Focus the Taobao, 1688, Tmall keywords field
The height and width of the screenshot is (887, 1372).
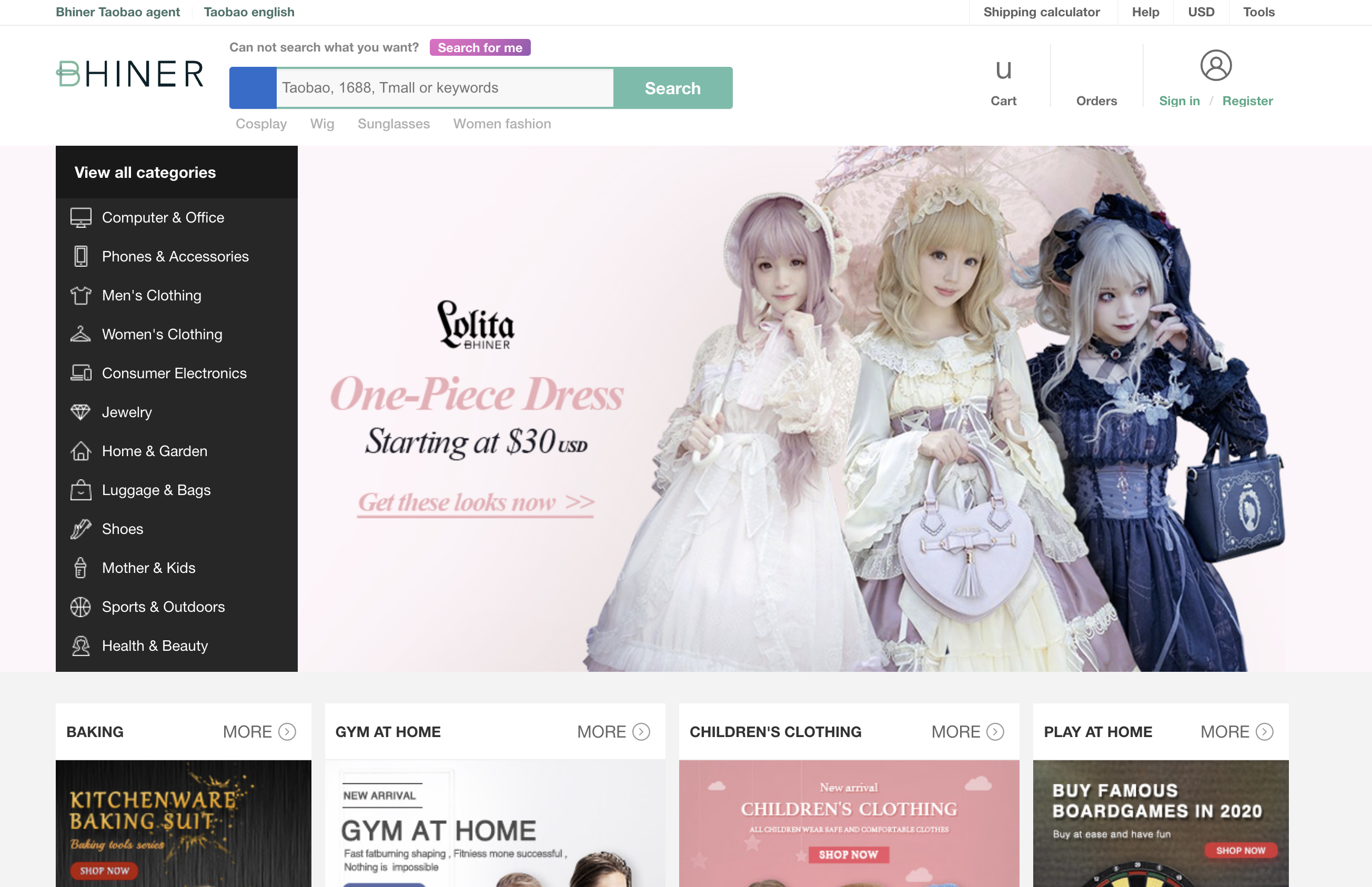pos(445,87)
